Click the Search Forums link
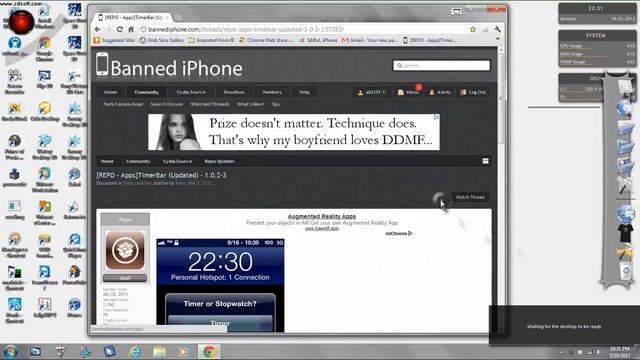Image resolution: width=640 pixels, height=360 pixels. coord(167,104)
